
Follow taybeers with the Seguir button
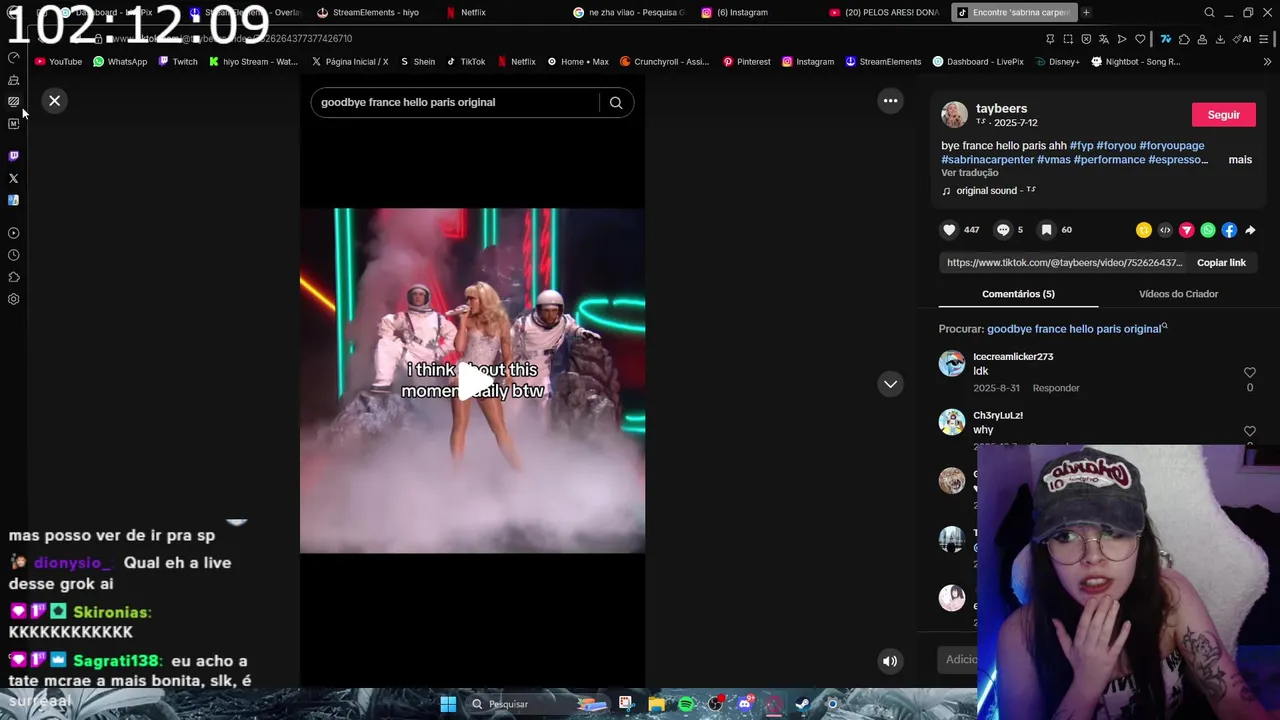pos(1223,115)
